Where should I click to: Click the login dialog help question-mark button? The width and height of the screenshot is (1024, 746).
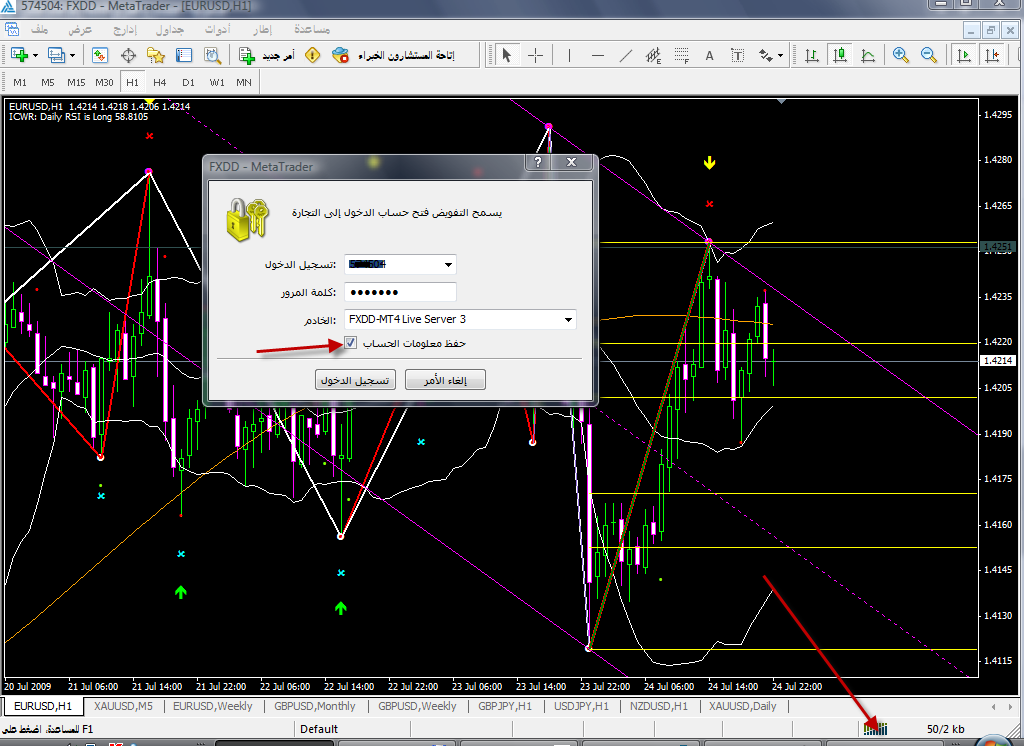[x=538, y=162]
